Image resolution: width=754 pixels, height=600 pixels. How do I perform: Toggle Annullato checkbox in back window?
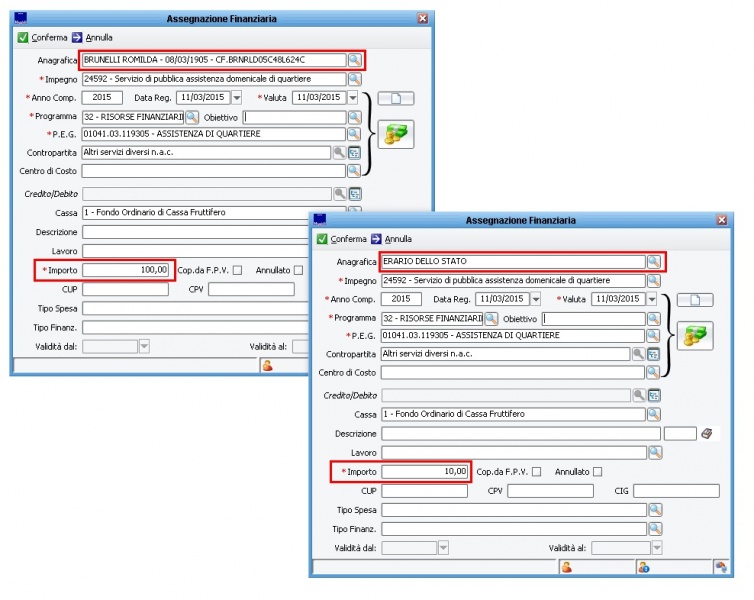(299, 270)
